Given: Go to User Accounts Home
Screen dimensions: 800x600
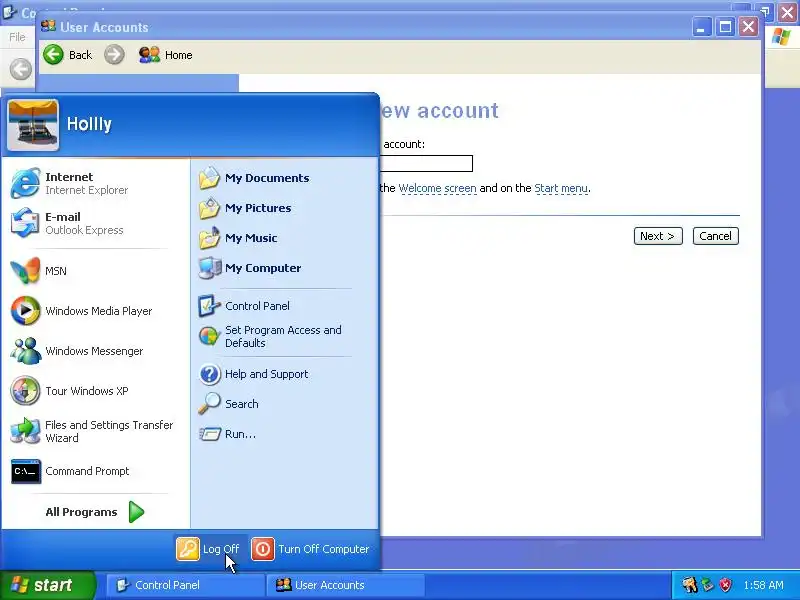Looking at the screenshot, I should [x=165, y=55].
